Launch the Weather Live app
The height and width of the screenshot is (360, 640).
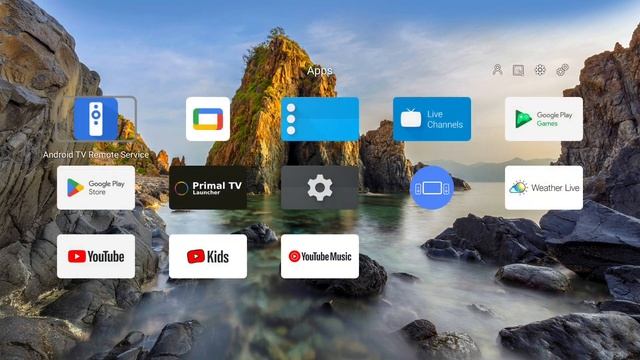click(x=544, y=188)
